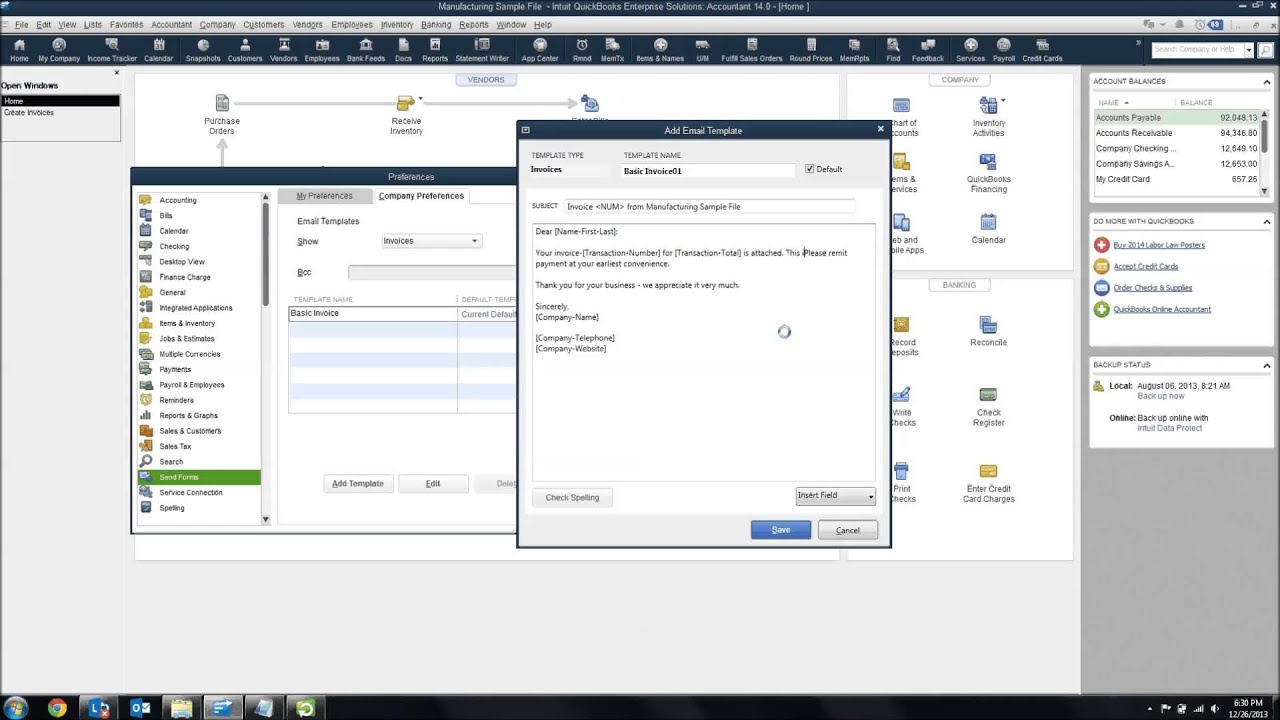Open Statement Writer toolbar icon
Screen dimensions: 1280x720
(x=482, y=50)
